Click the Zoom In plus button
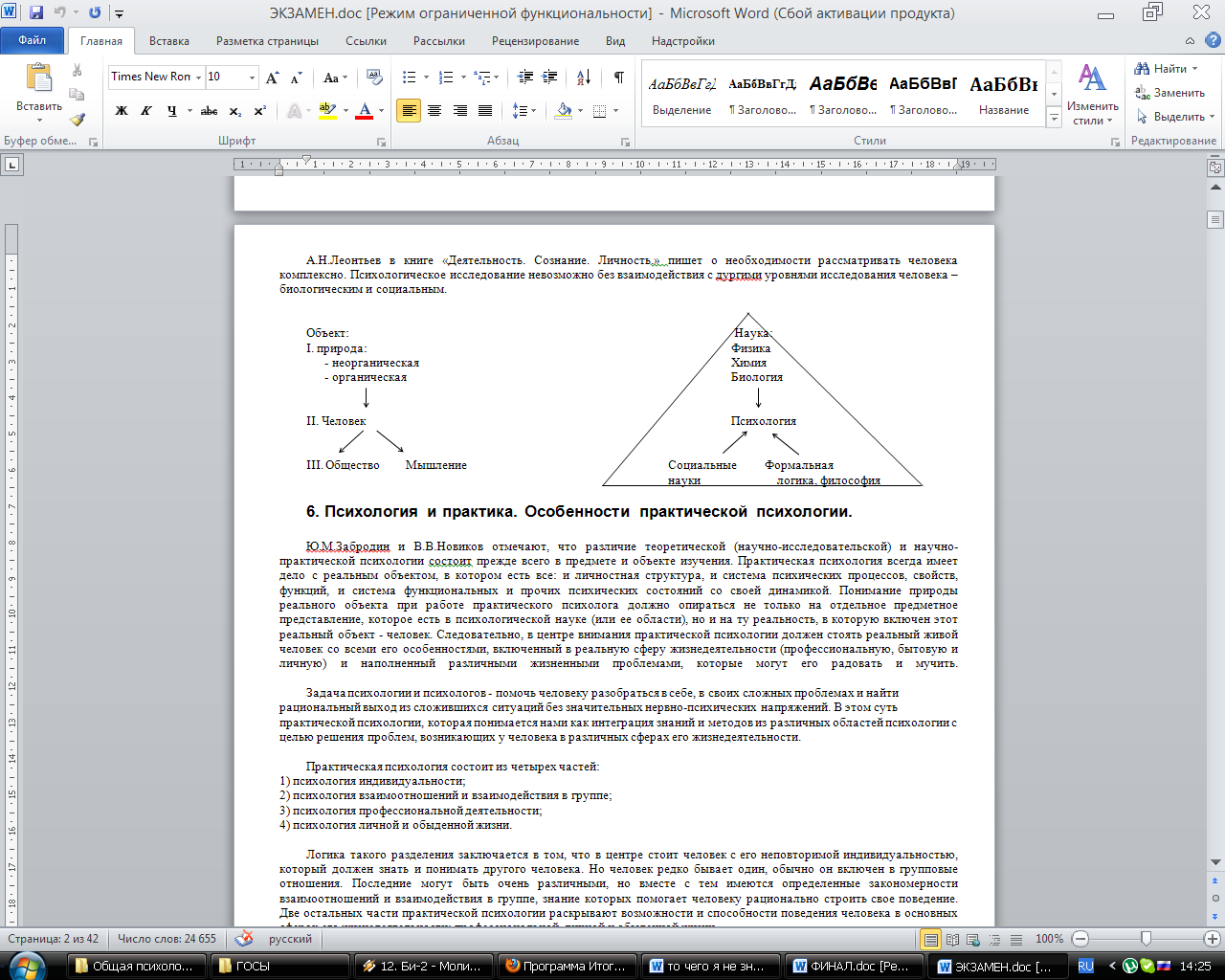This screenshot has height=980, width=1225. tap(1212, 940)
